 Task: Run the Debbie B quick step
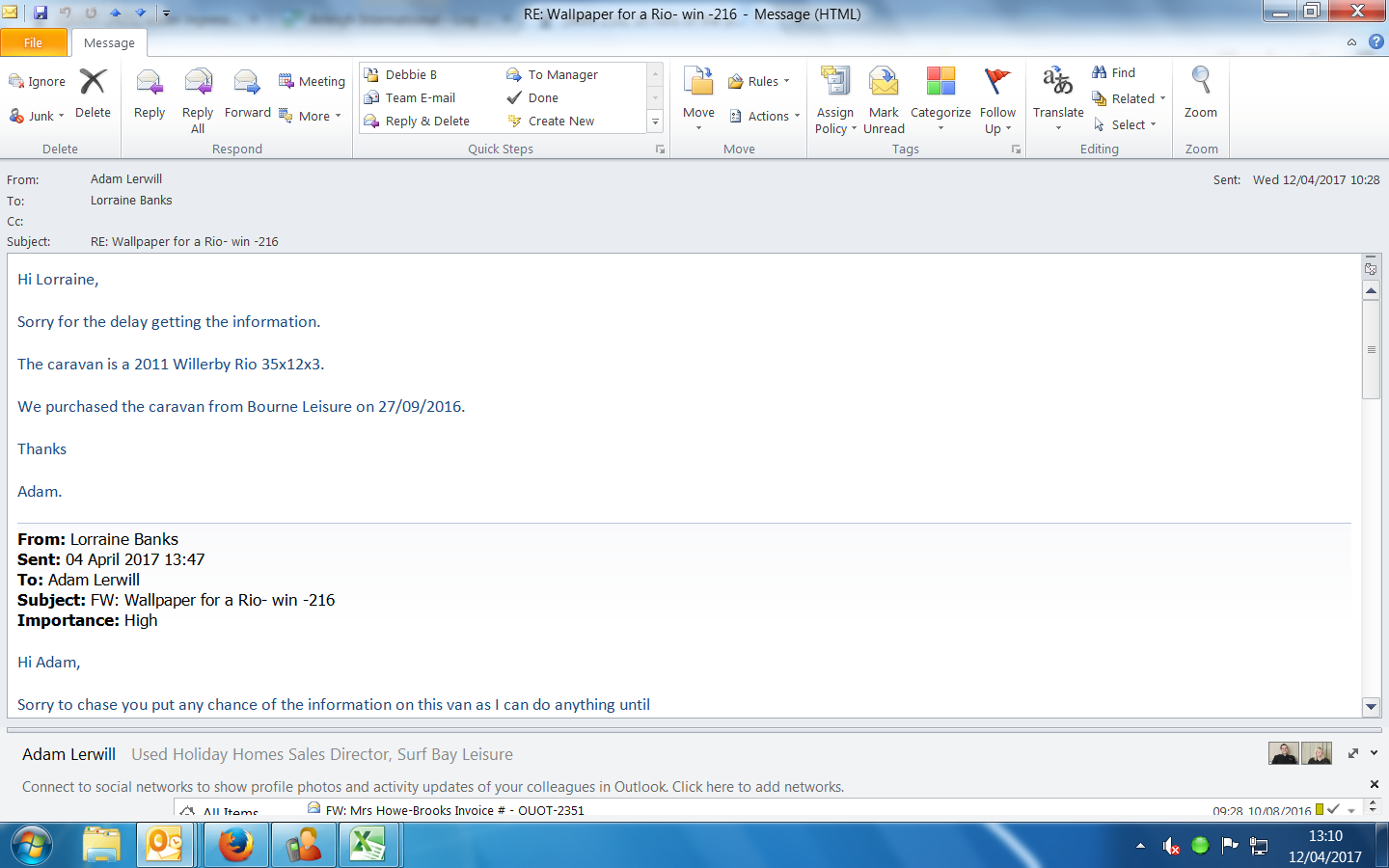coord(400,74)
